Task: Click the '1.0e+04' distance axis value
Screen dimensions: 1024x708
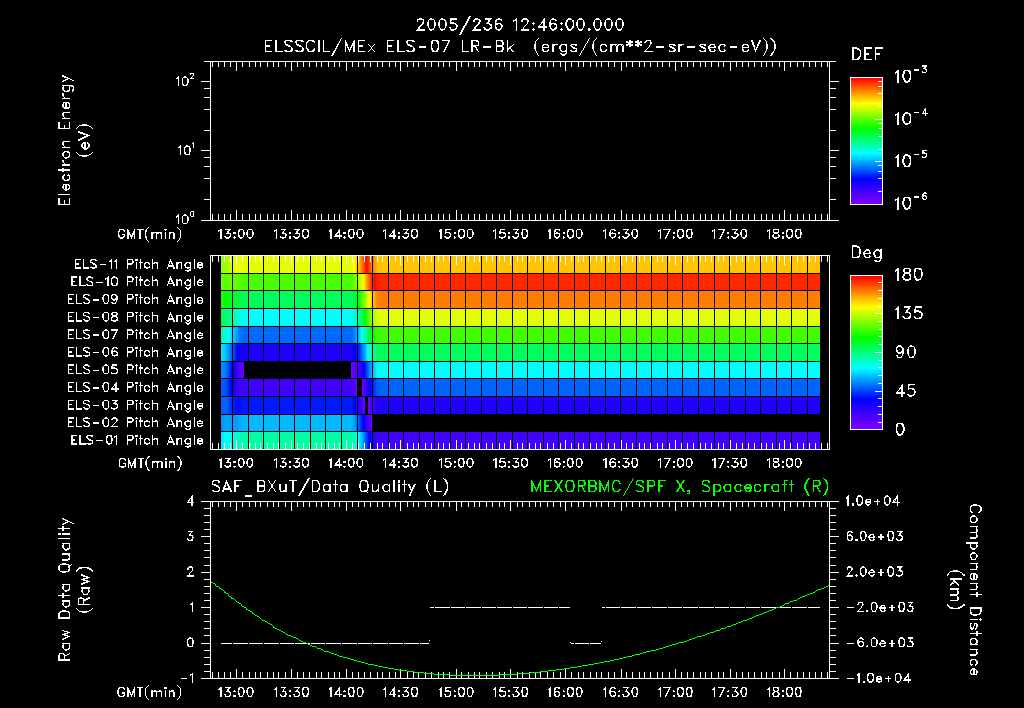Action: pos(872,501)
